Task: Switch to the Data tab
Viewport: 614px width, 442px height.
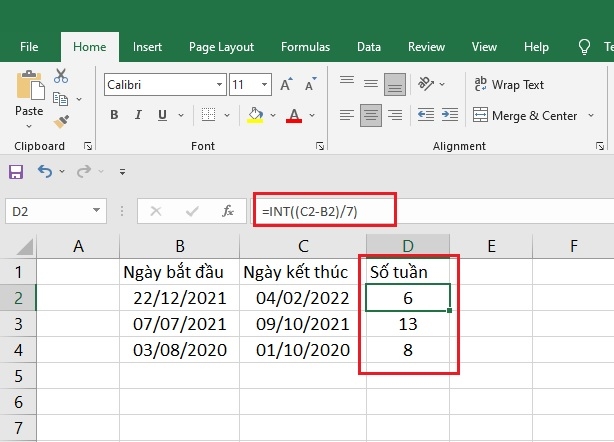Action: pos(369,47)
